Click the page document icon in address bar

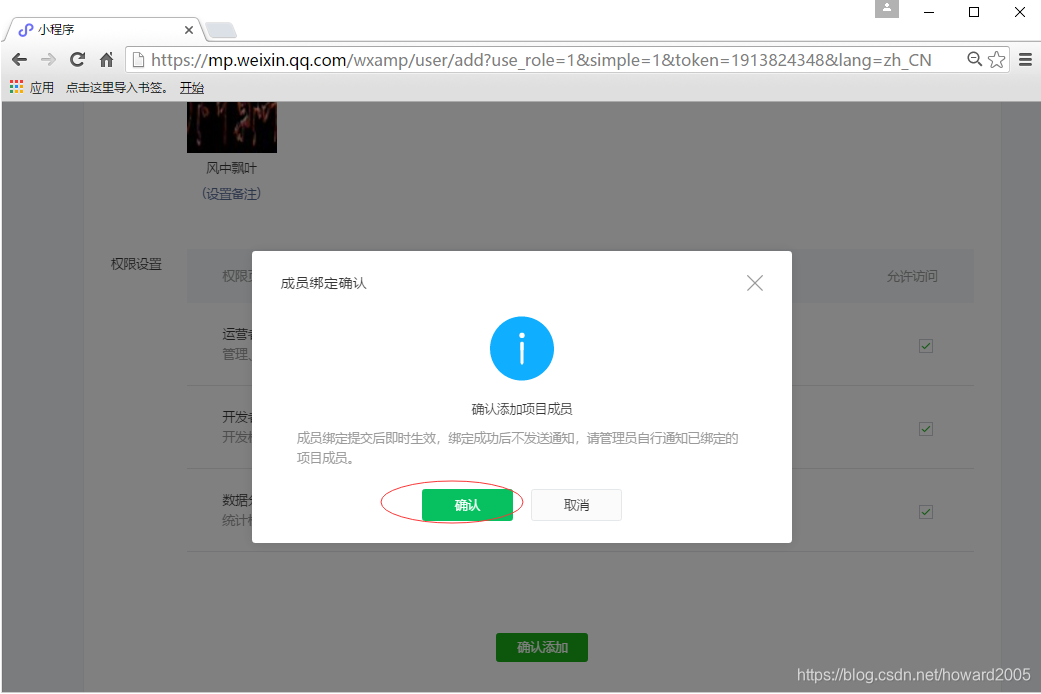tap(136, 60)
